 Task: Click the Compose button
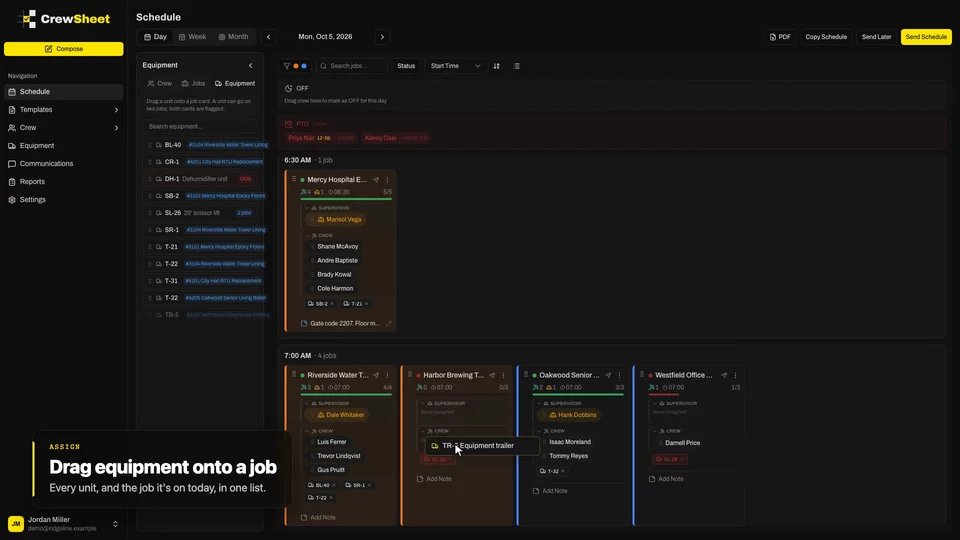(64, 49)
